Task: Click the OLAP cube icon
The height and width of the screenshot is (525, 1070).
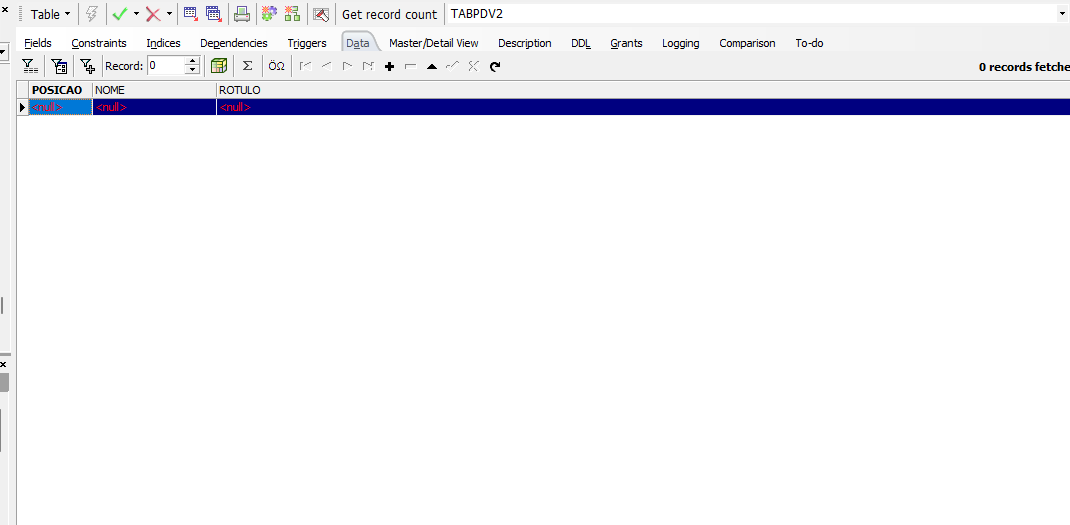Action: 218,66
